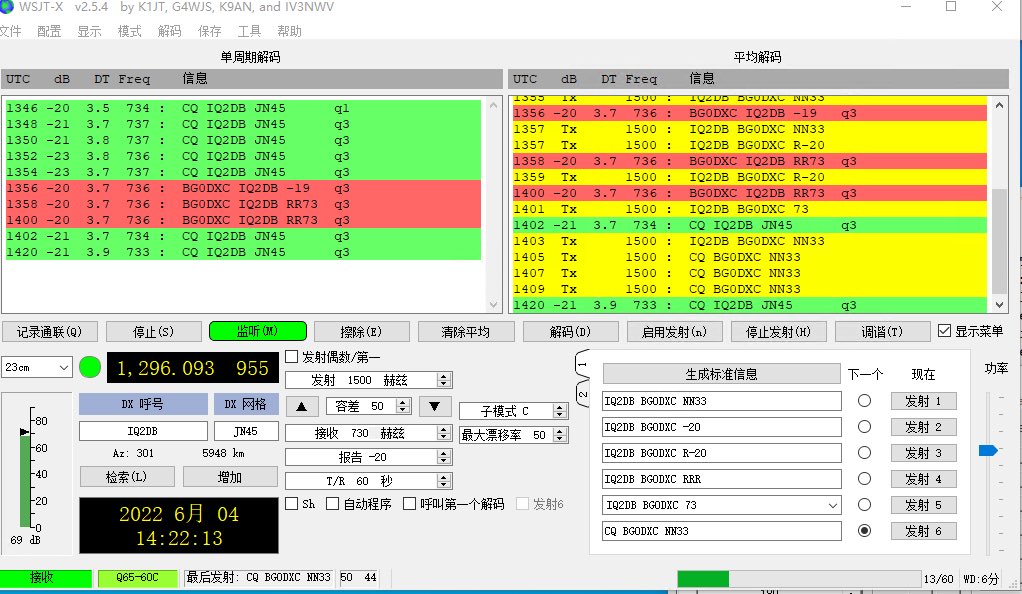Image resolution: width=1022 pixels, height=594 pixels.
Task: Expand the IQ2DB BG0DXC 73 message dropdown
Action: [x=832, y=505]
